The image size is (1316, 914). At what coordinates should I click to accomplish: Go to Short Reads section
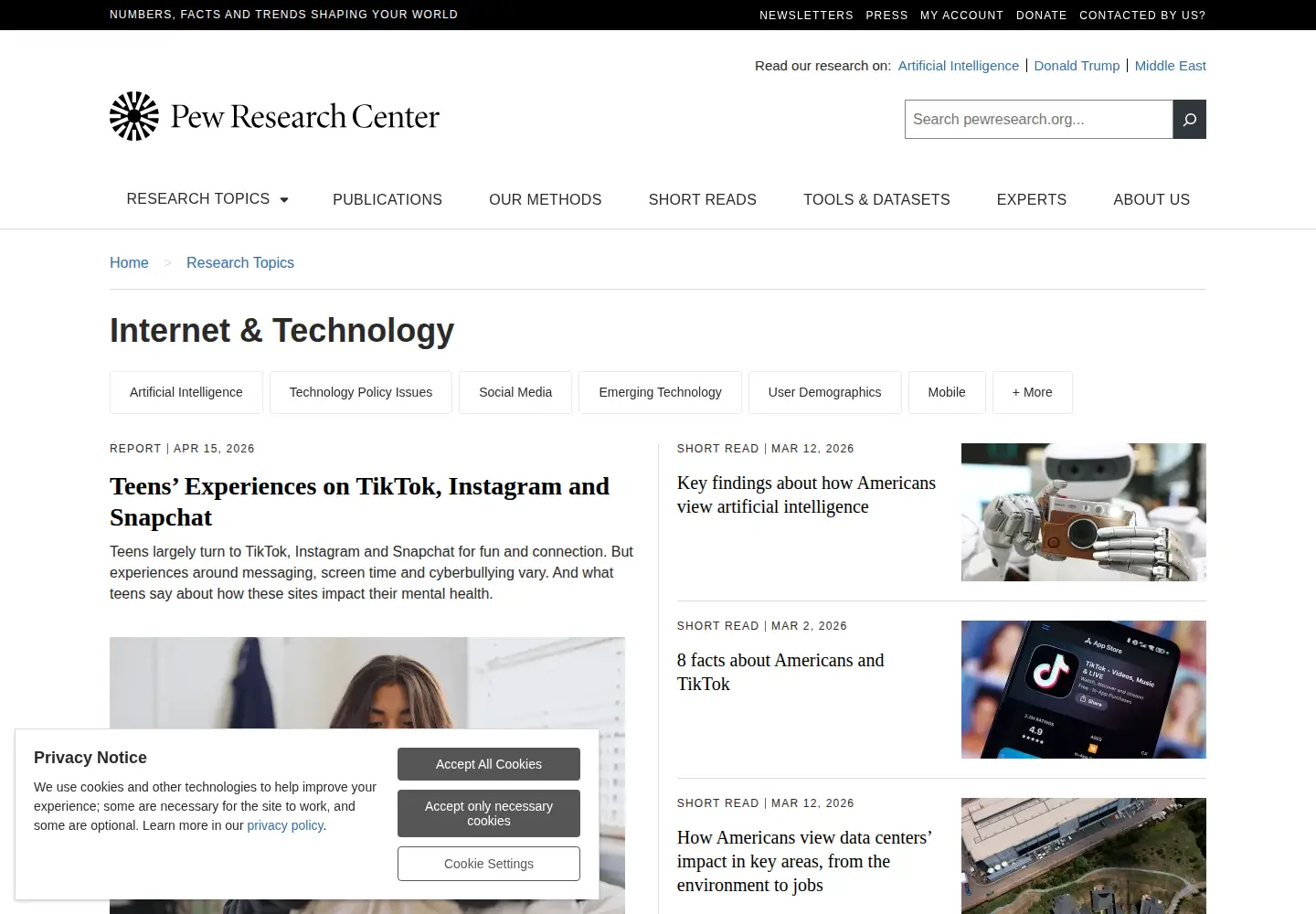pos(703,199)
